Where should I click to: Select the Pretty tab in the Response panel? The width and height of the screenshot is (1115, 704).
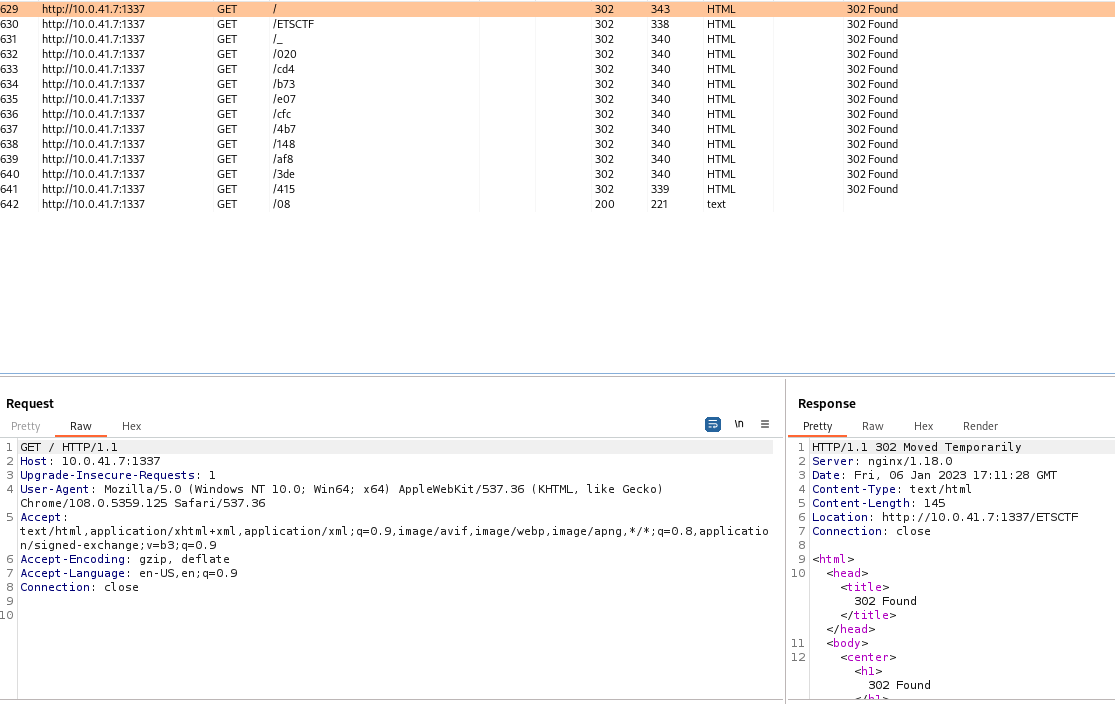pos(817,425)
